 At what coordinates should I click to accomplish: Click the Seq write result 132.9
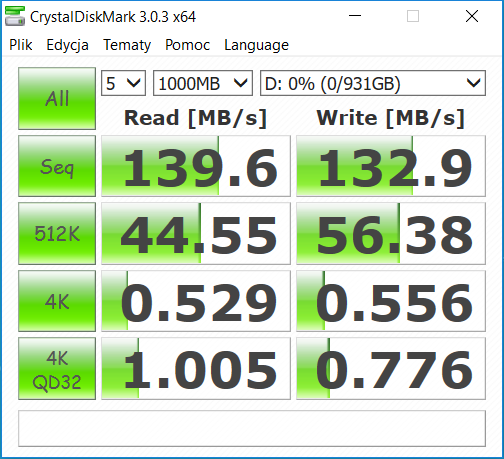391,166
